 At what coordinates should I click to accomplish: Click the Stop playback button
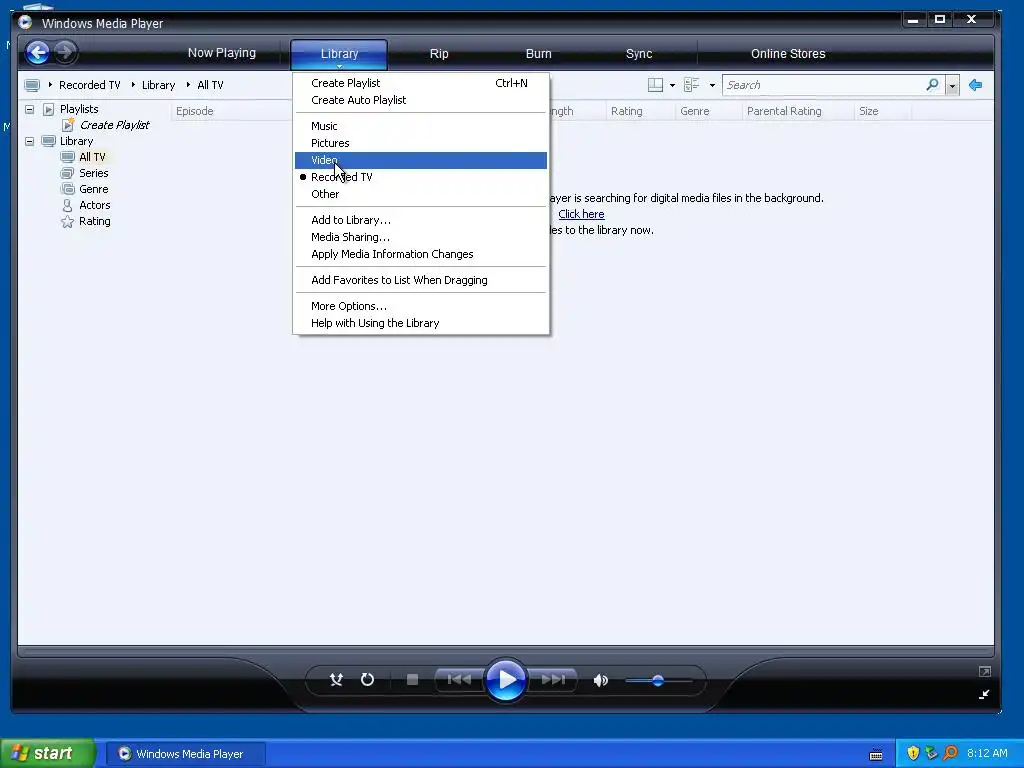click(412, 680)
